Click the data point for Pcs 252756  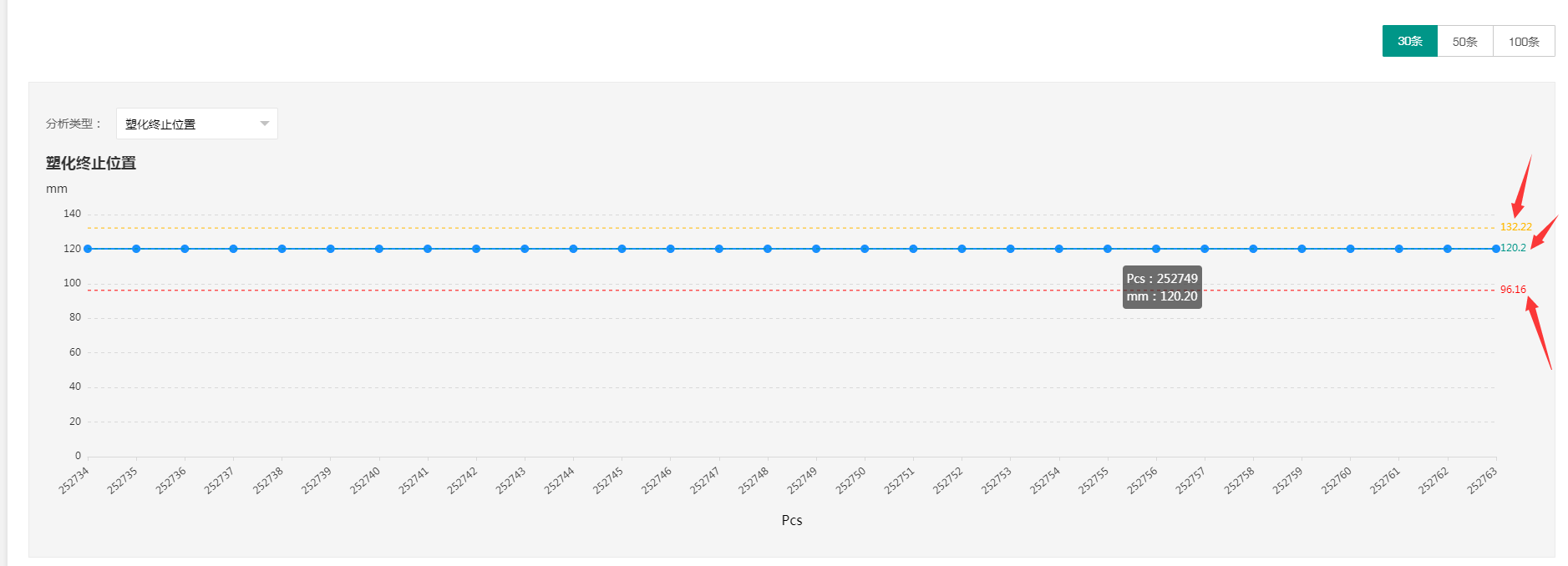point(1156,249)
